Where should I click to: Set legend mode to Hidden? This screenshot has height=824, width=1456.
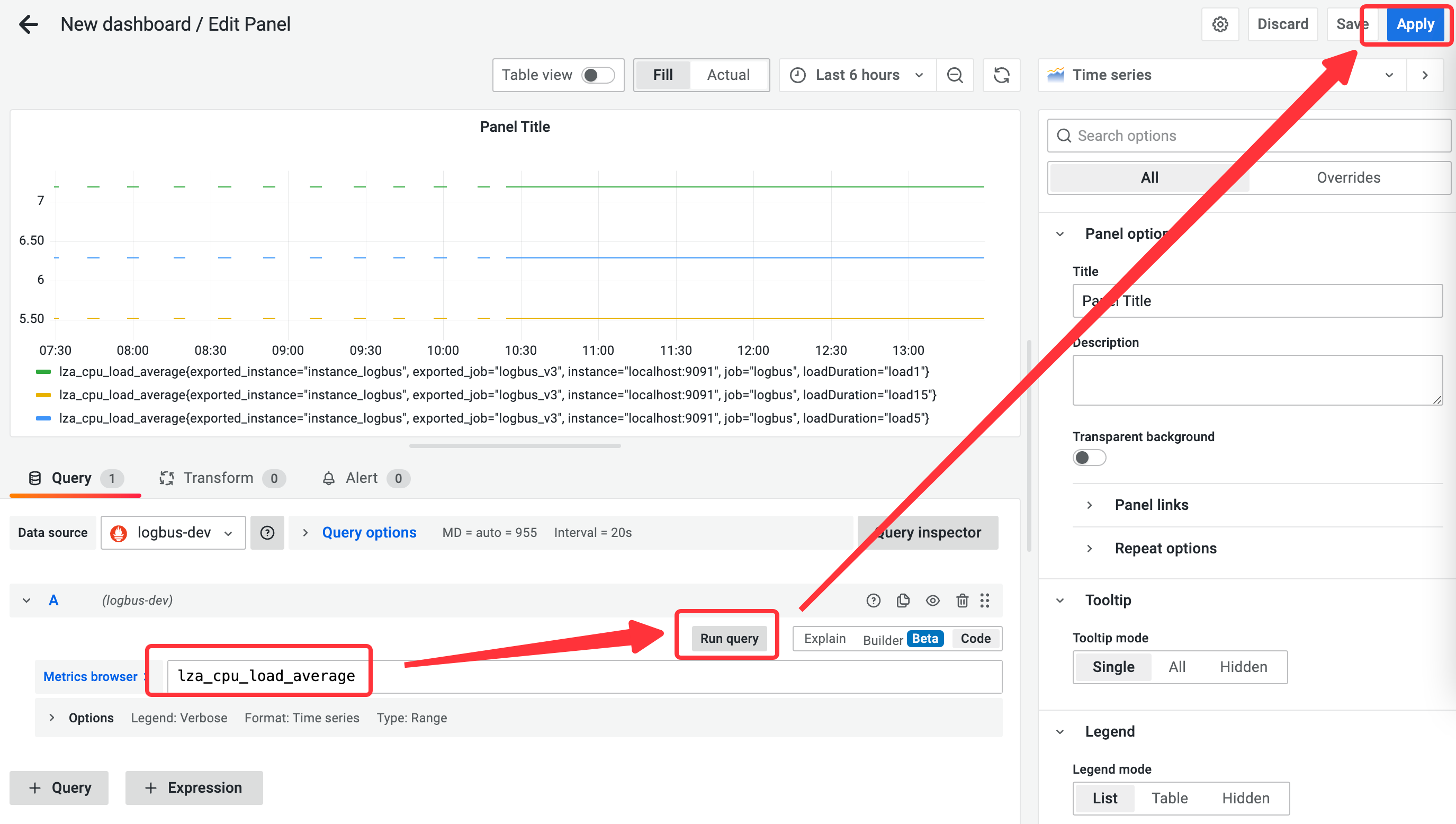(1245, 799)
